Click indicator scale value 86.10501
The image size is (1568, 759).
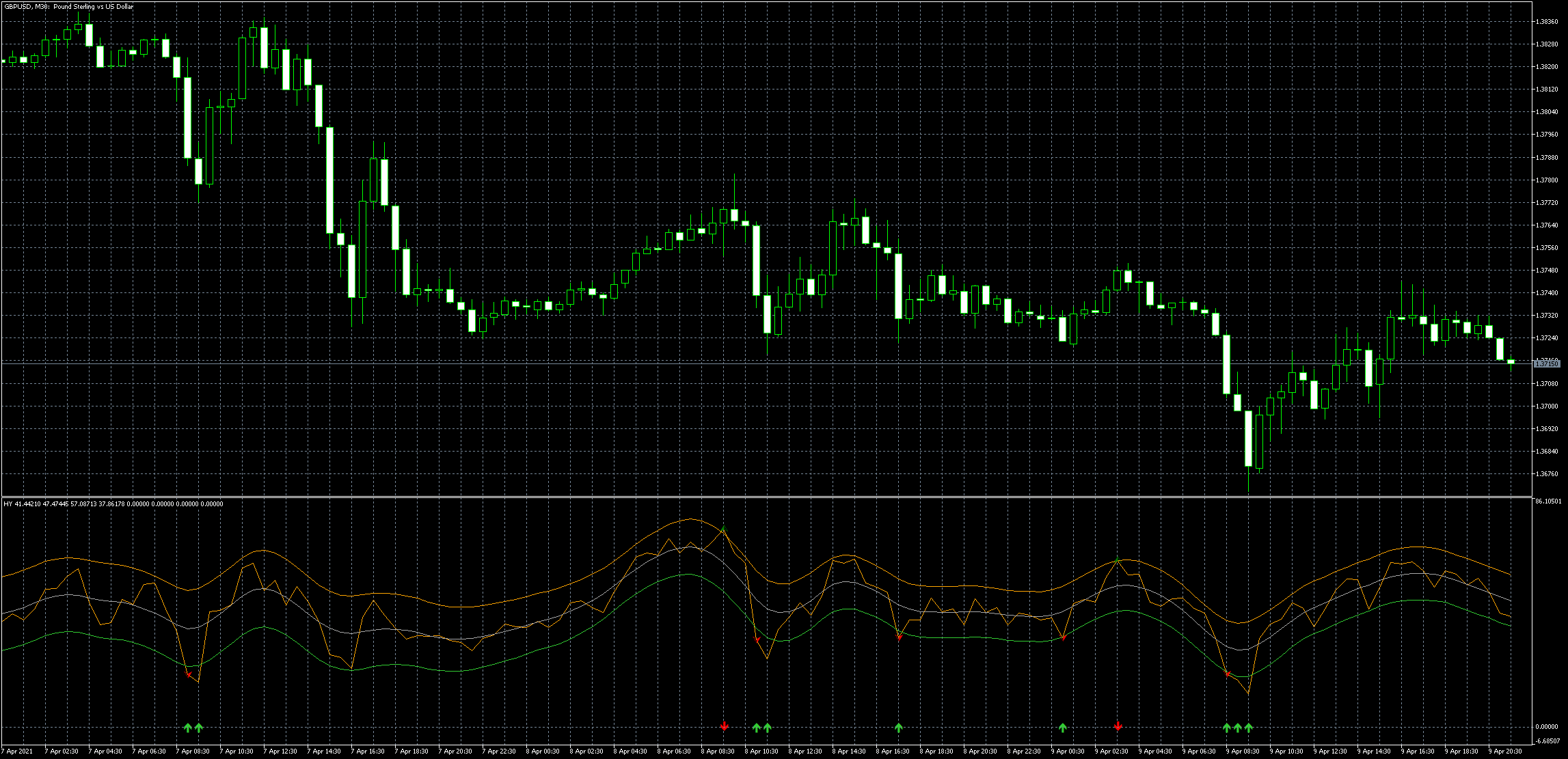tap(1547, 501)
